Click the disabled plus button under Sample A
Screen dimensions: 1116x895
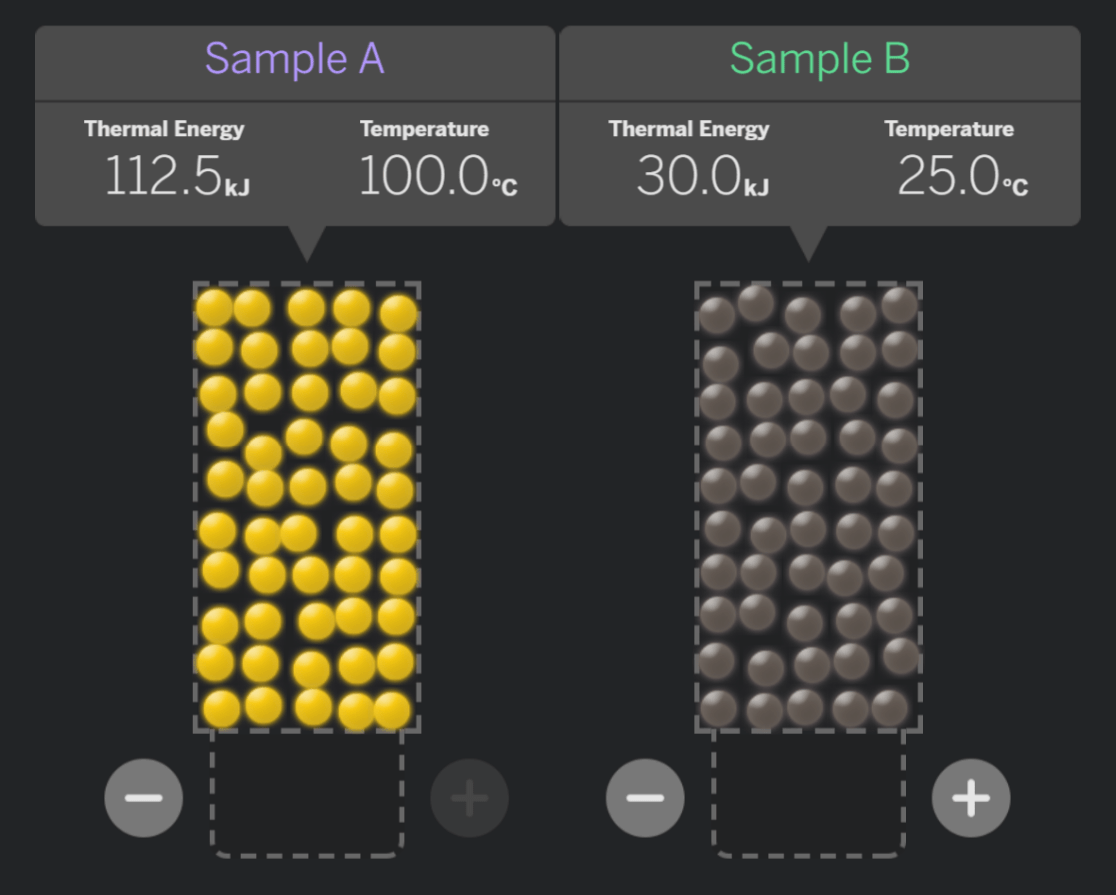pos(469,797)
